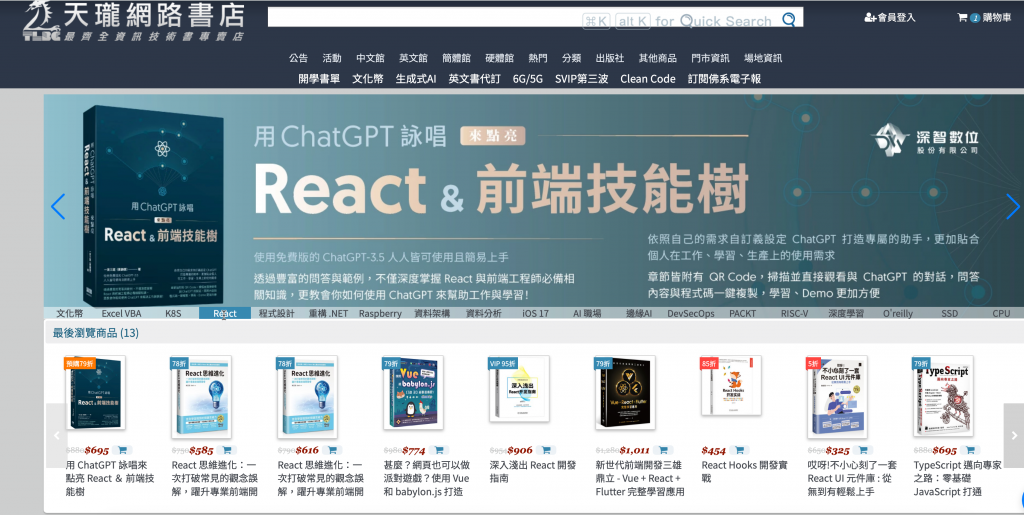Screen dimensions: 1024x515
Task: Open the 硬體館 menu
Action: click(x=500, y=58)
